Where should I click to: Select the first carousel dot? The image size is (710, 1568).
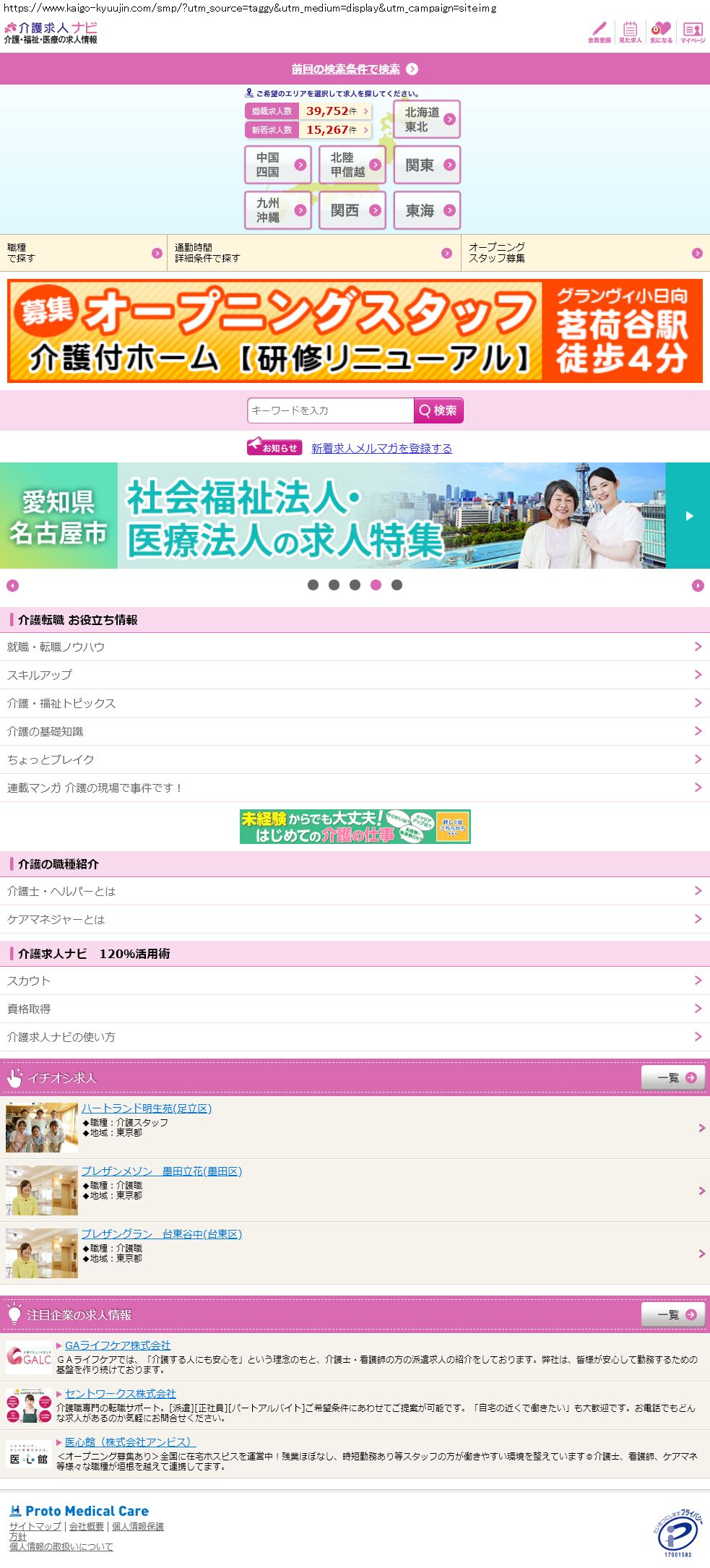point(313,585)
